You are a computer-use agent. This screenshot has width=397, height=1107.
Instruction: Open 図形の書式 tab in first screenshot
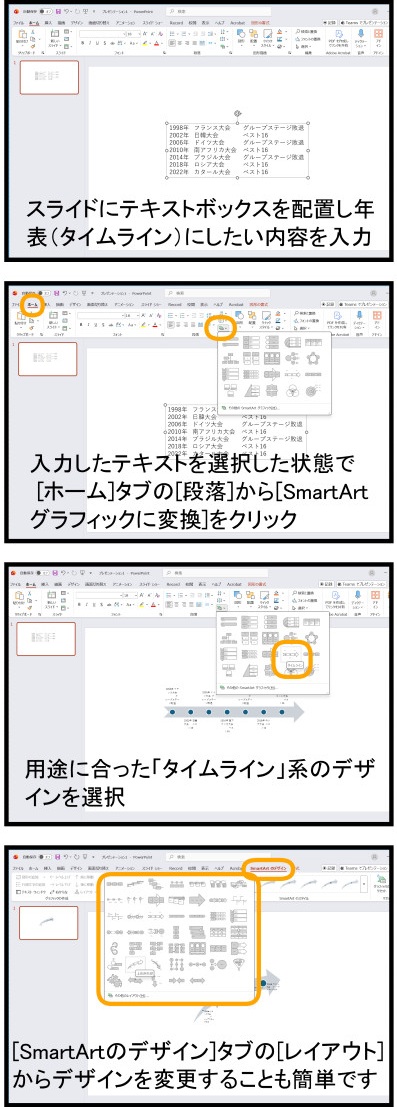[x=261, y=23]
